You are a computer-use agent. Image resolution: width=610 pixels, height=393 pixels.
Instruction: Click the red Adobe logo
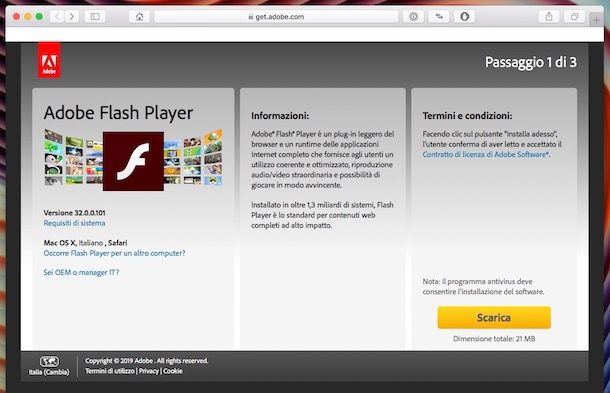point(49,60)
